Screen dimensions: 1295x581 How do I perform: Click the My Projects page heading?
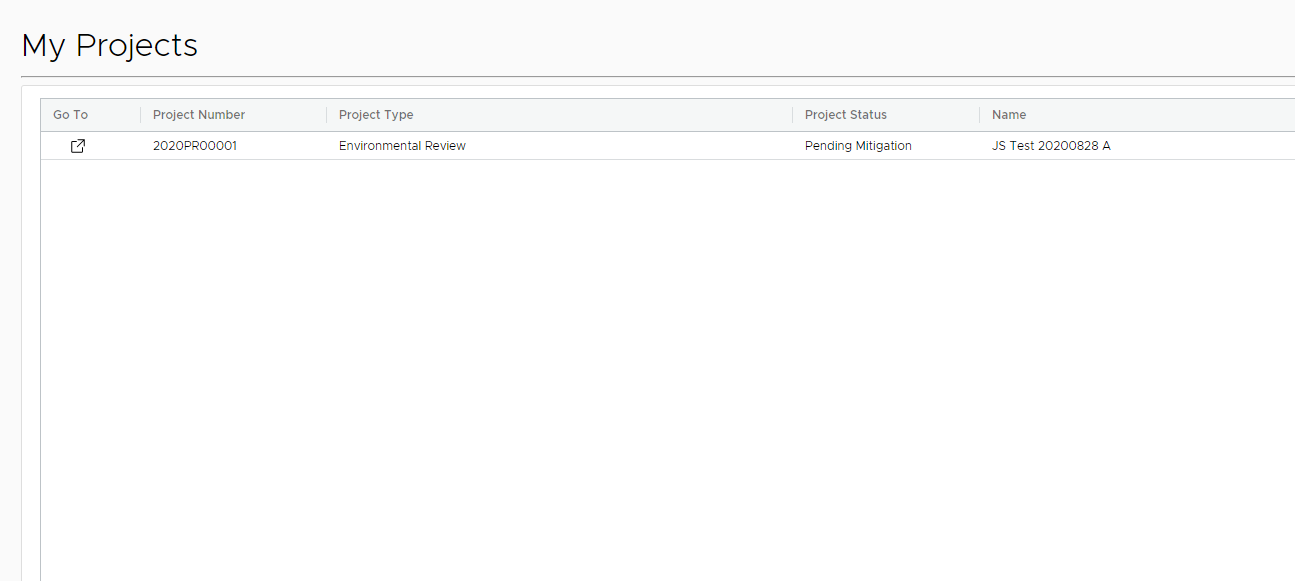tap(110, 46)
